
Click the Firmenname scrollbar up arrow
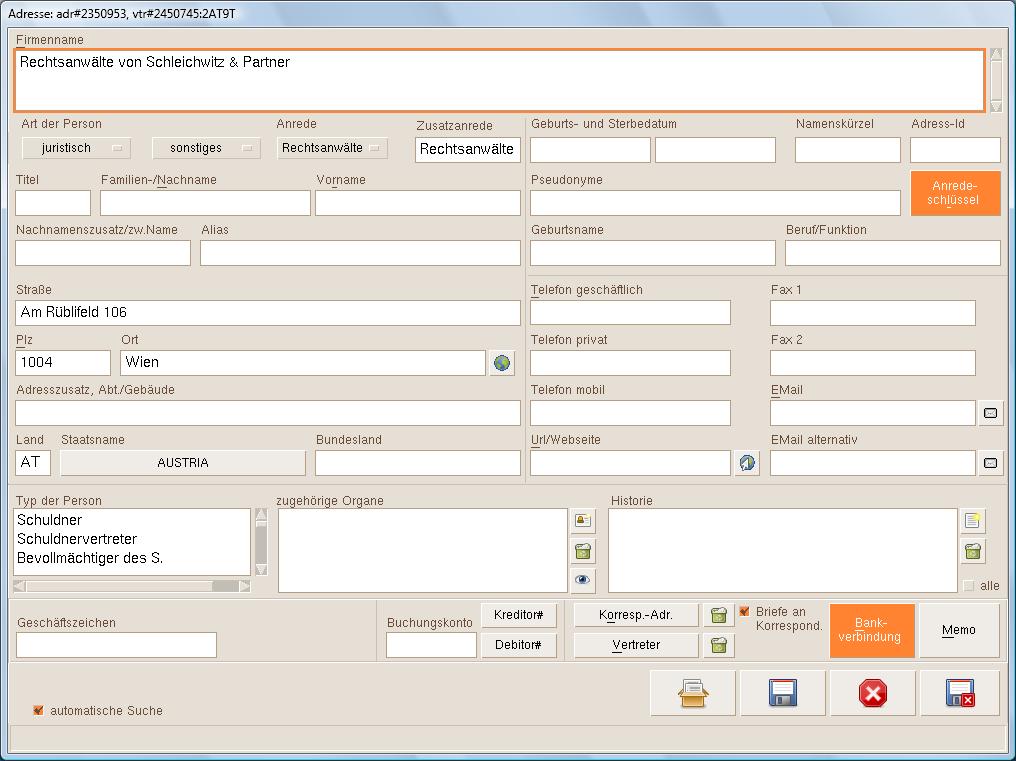(996, 54)
